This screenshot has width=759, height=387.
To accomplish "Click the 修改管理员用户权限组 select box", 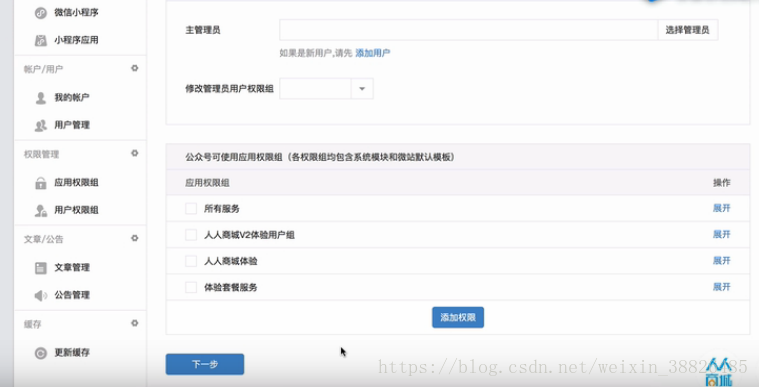I will tap(326, 89).
